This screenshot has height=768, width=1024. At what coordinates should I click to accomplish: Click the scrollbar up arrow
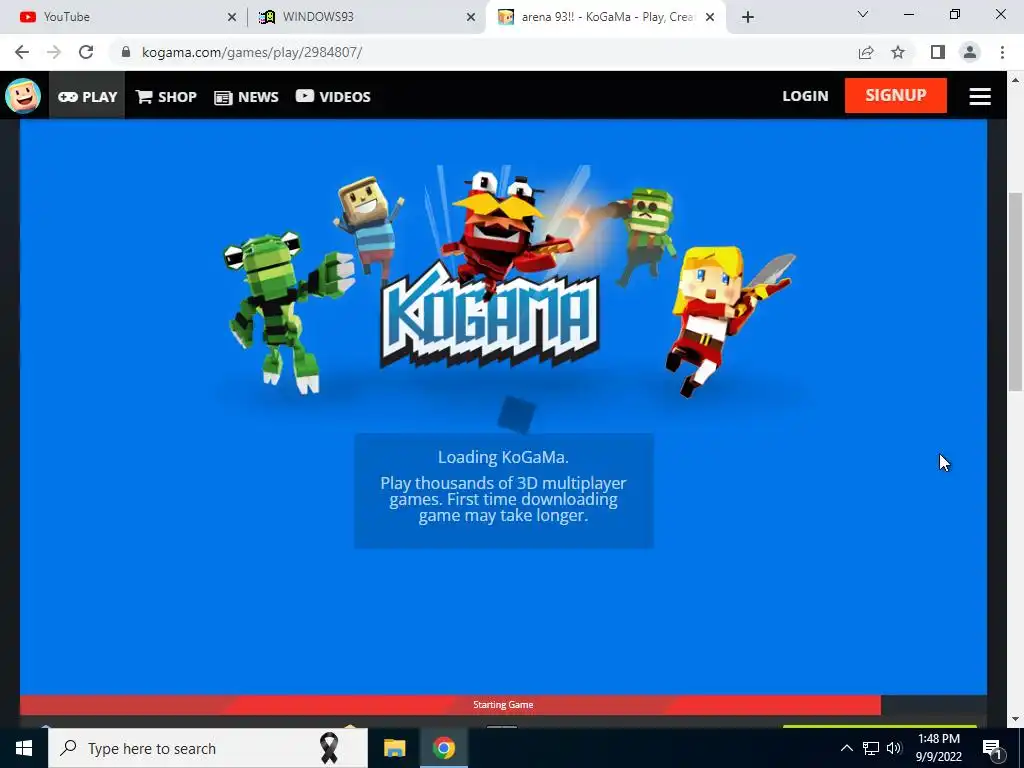1015,80
